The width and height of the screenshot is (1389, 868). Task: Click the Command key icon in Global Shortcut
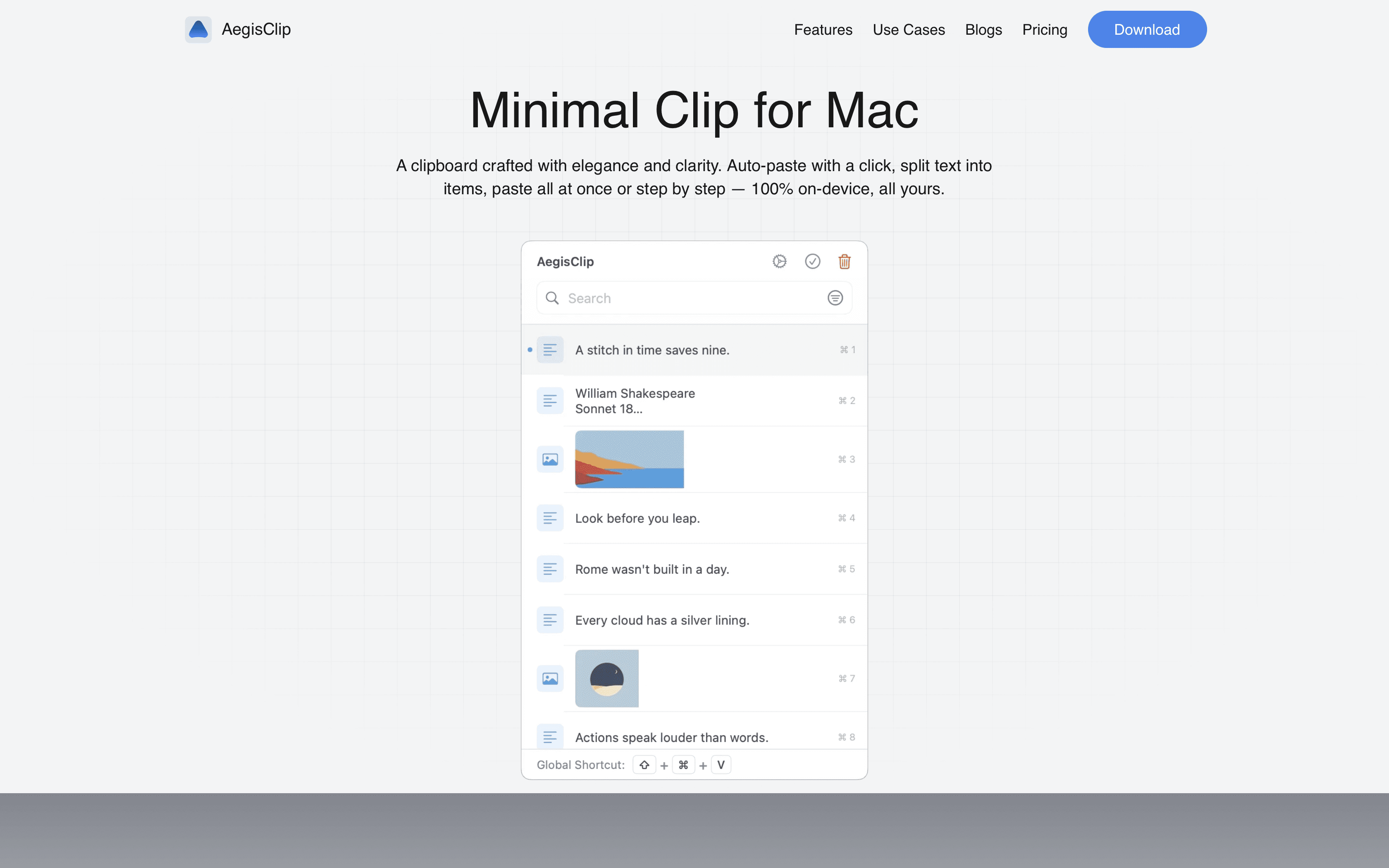pos(683,765)
